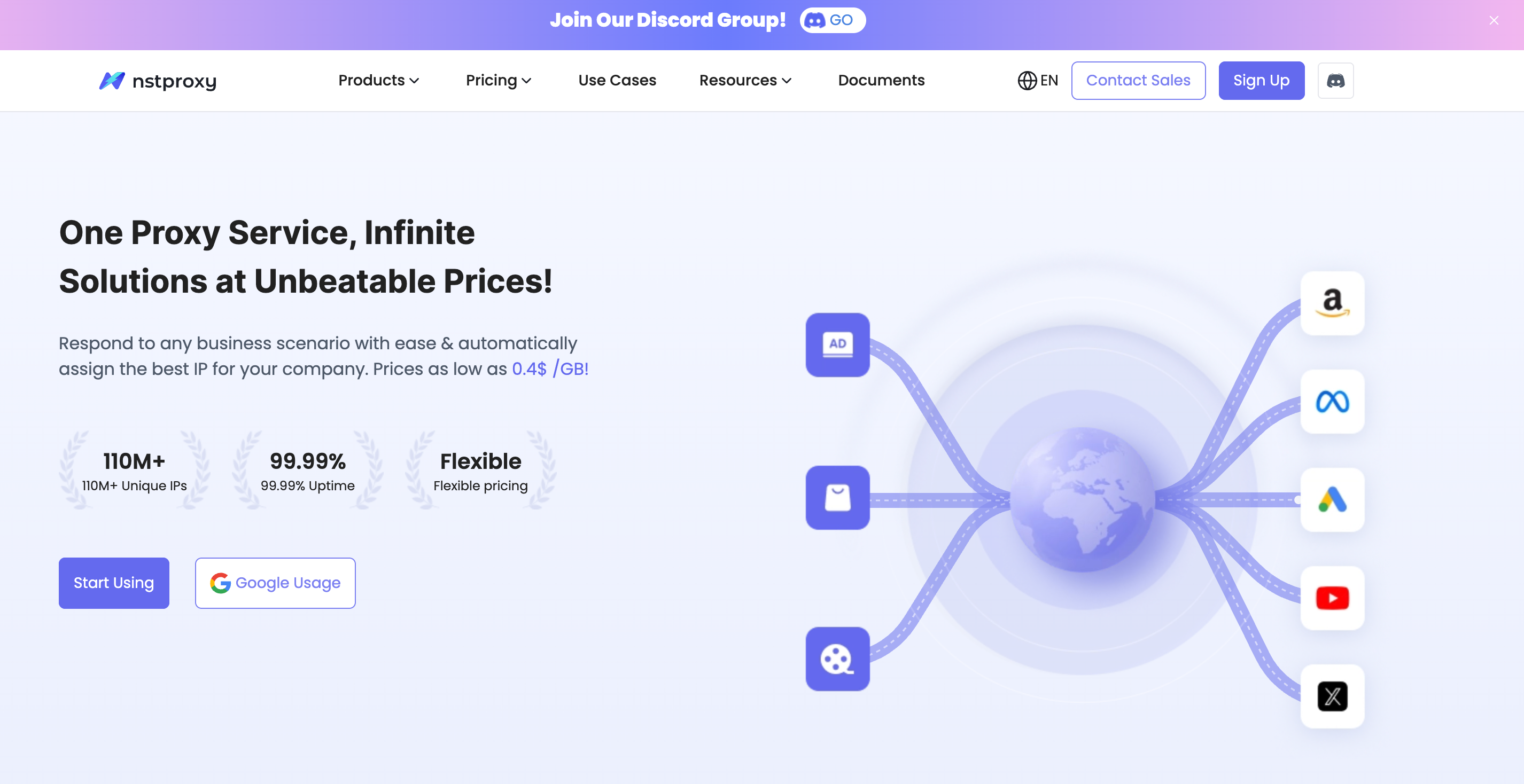Open the EN language selector
1524x784 pixels.
[x=1038, y=81]
